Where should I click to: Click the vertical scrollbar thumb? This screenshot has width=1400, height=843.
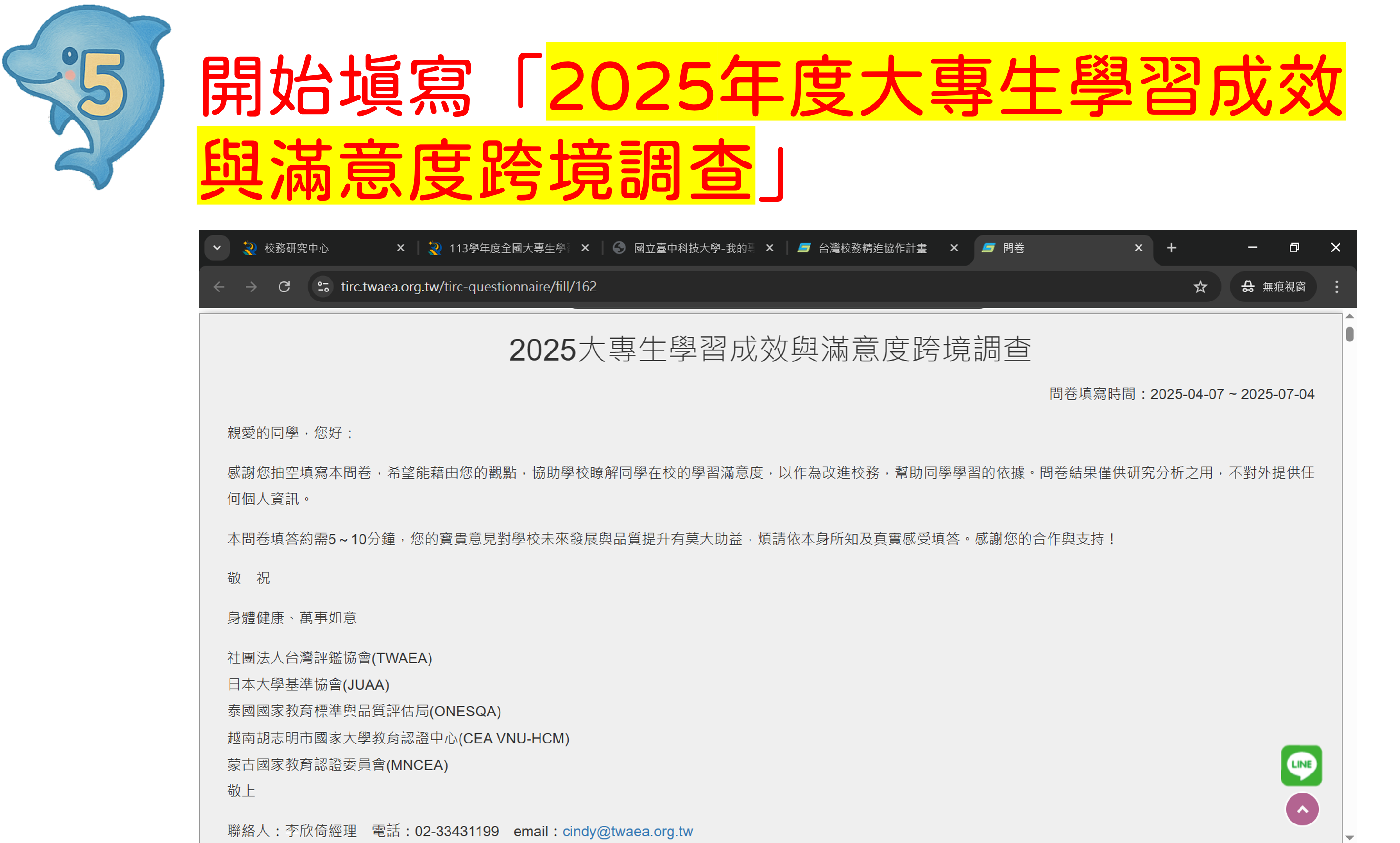[x=1350, y=334]
